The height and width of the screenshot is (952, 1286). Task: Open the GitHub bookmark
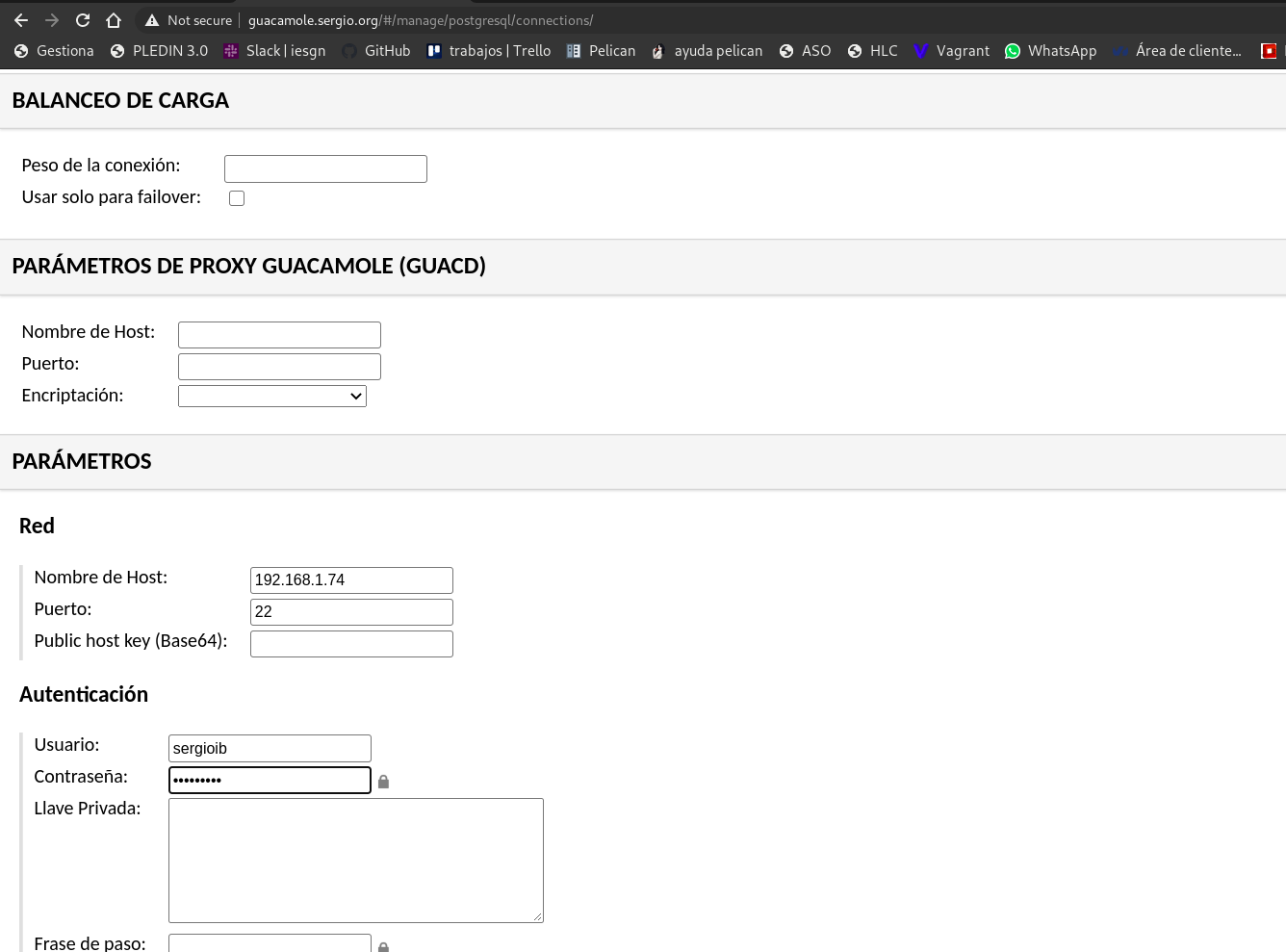[376, 51]
